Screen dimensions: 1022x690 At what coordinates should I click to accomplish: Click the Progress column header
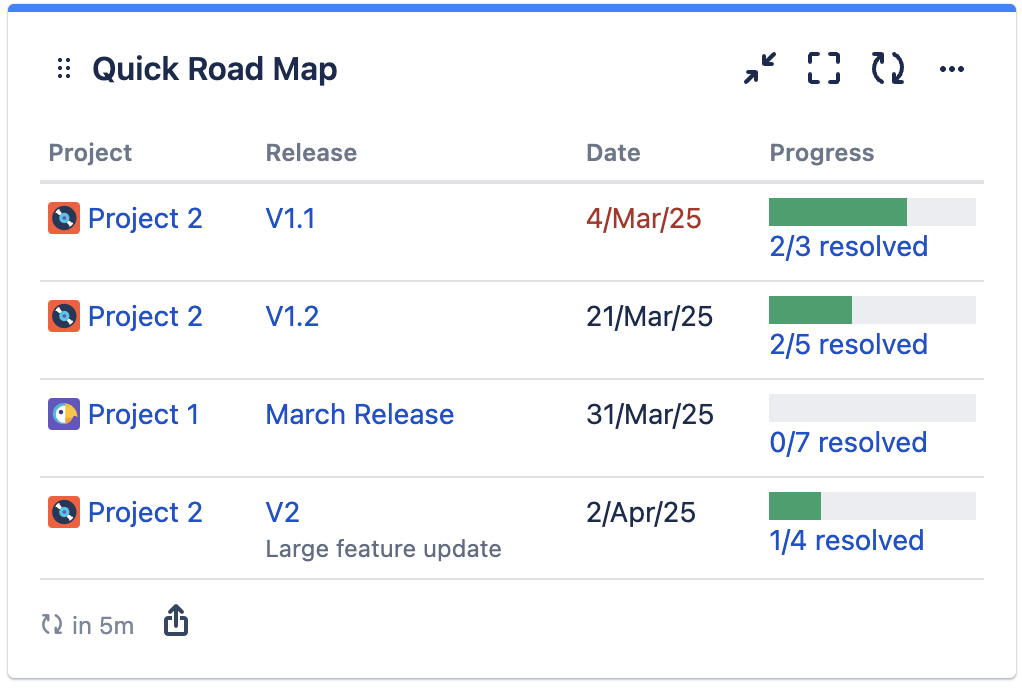coord(821,152)
